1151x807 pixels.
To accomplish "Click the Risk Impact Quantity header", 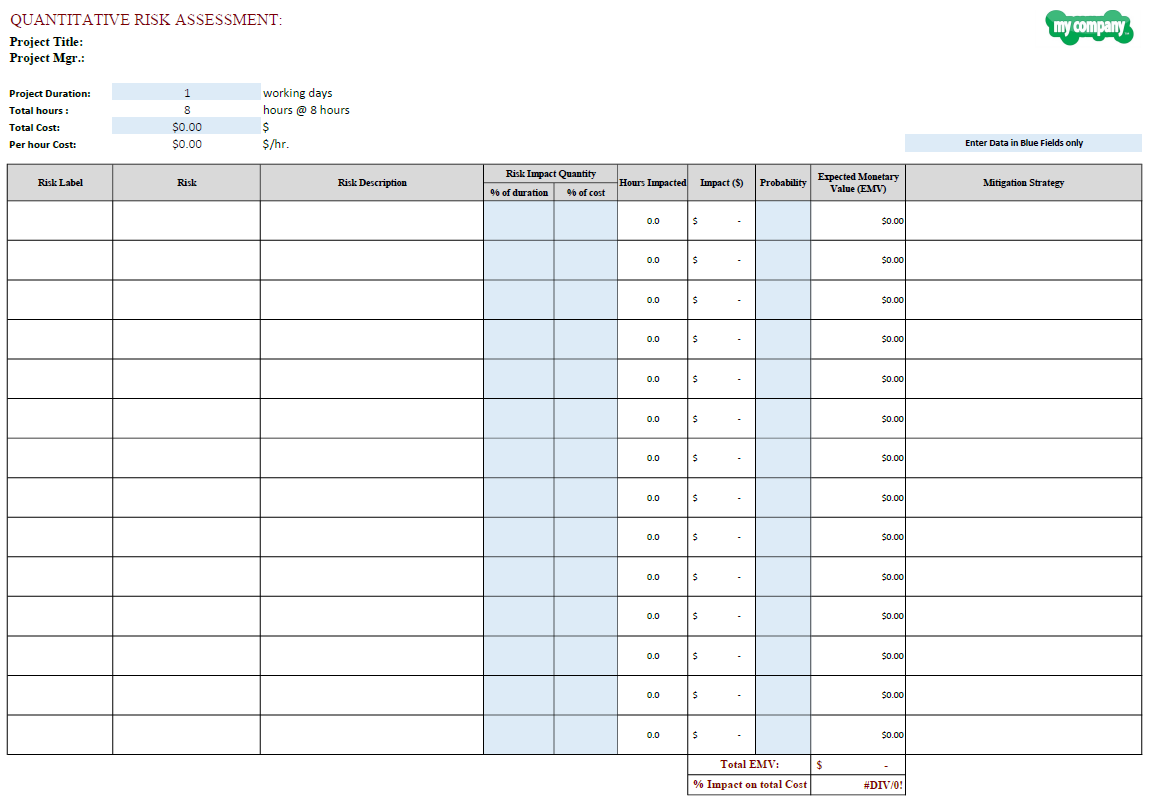I will (551, 173).
